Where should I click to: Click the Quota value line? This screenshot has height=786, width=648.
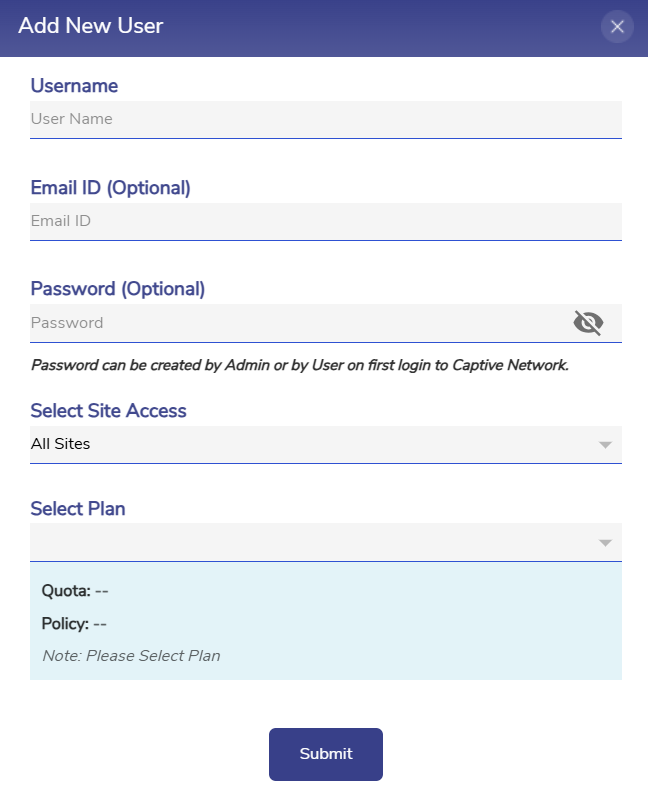75,591
